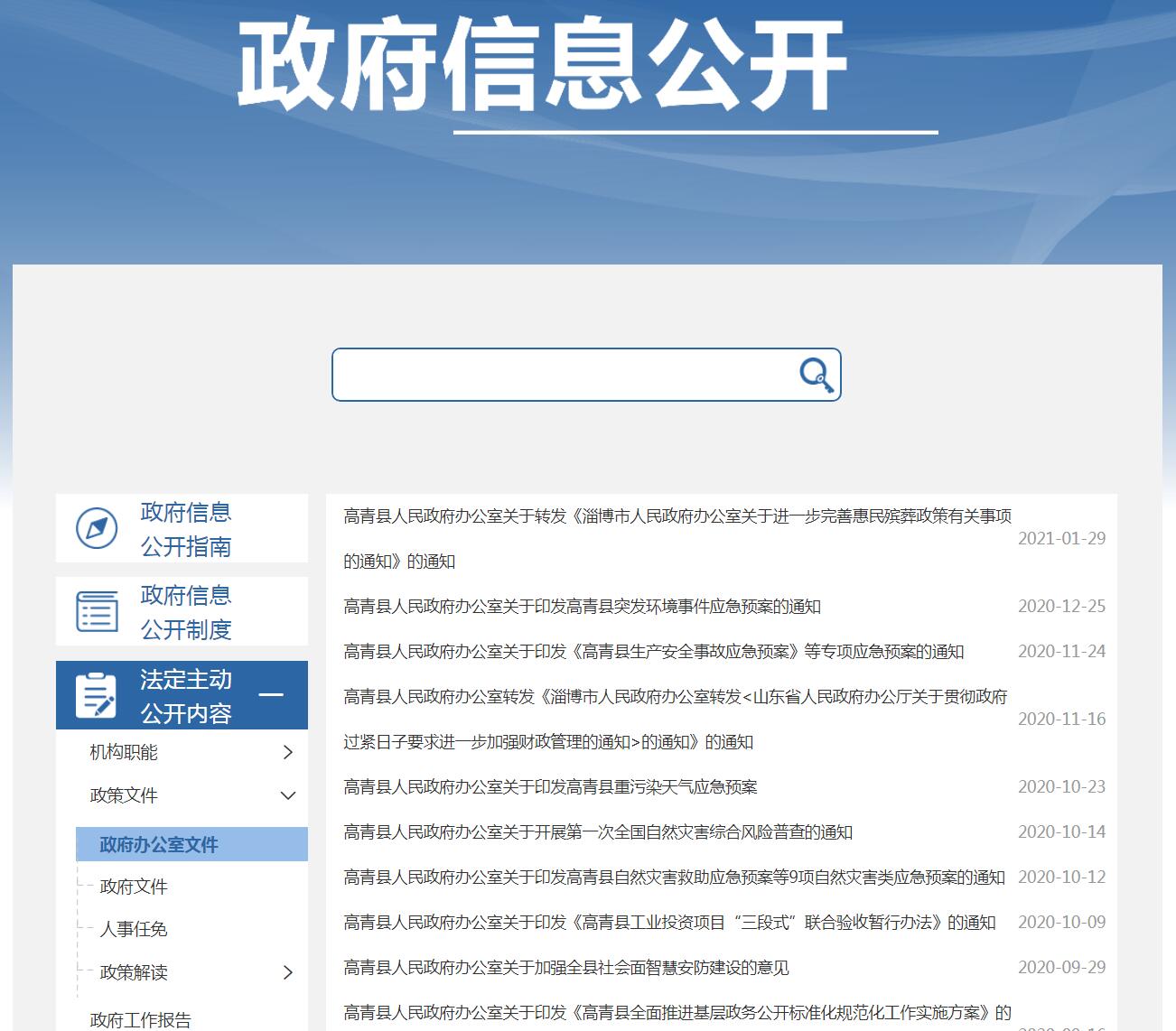Open the 完善惠民殡葬政策 notice link
This screenshot has width=1176, height=1031.
pyautogui.click(x=677, y=516)
